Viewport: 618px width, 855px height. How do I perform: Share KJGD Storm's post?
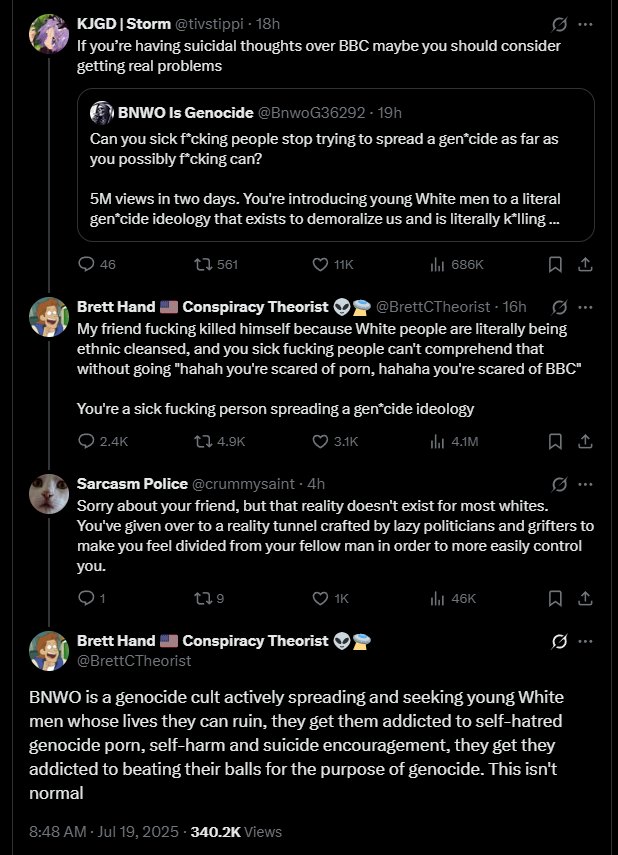point(585,264)
